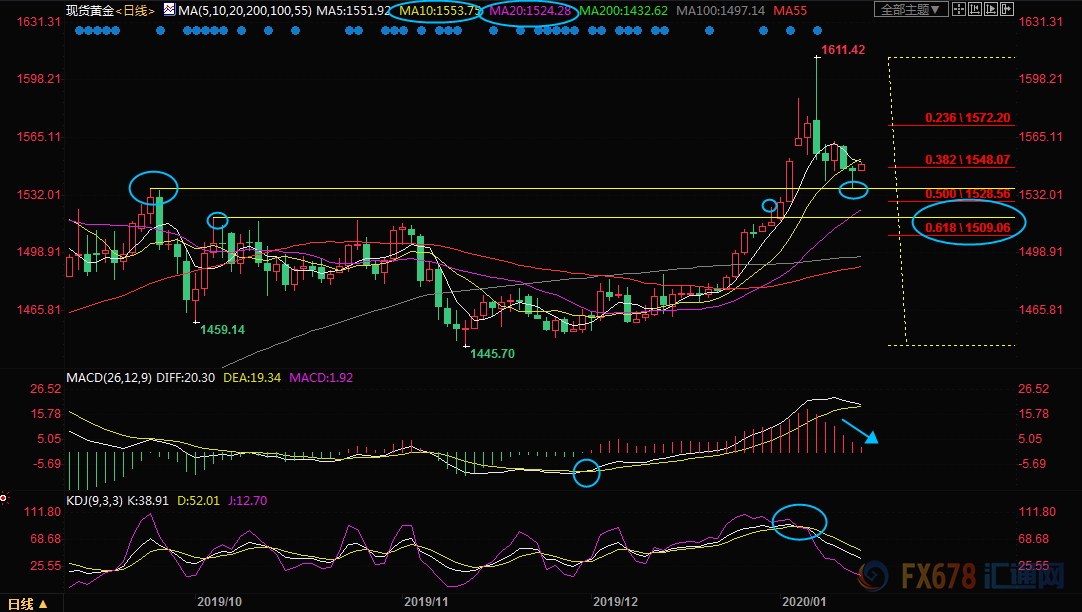Click the MACD(26,12,9) indicator label
Screen dimensions: 1082x612
(108, 378)
